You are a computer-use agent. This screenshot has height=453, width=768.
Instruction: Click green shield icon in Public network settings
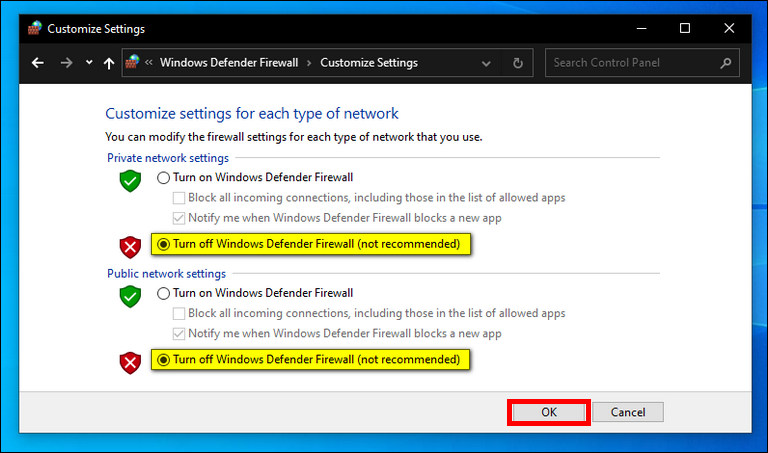pyautogui.click(x=130, y=296)
